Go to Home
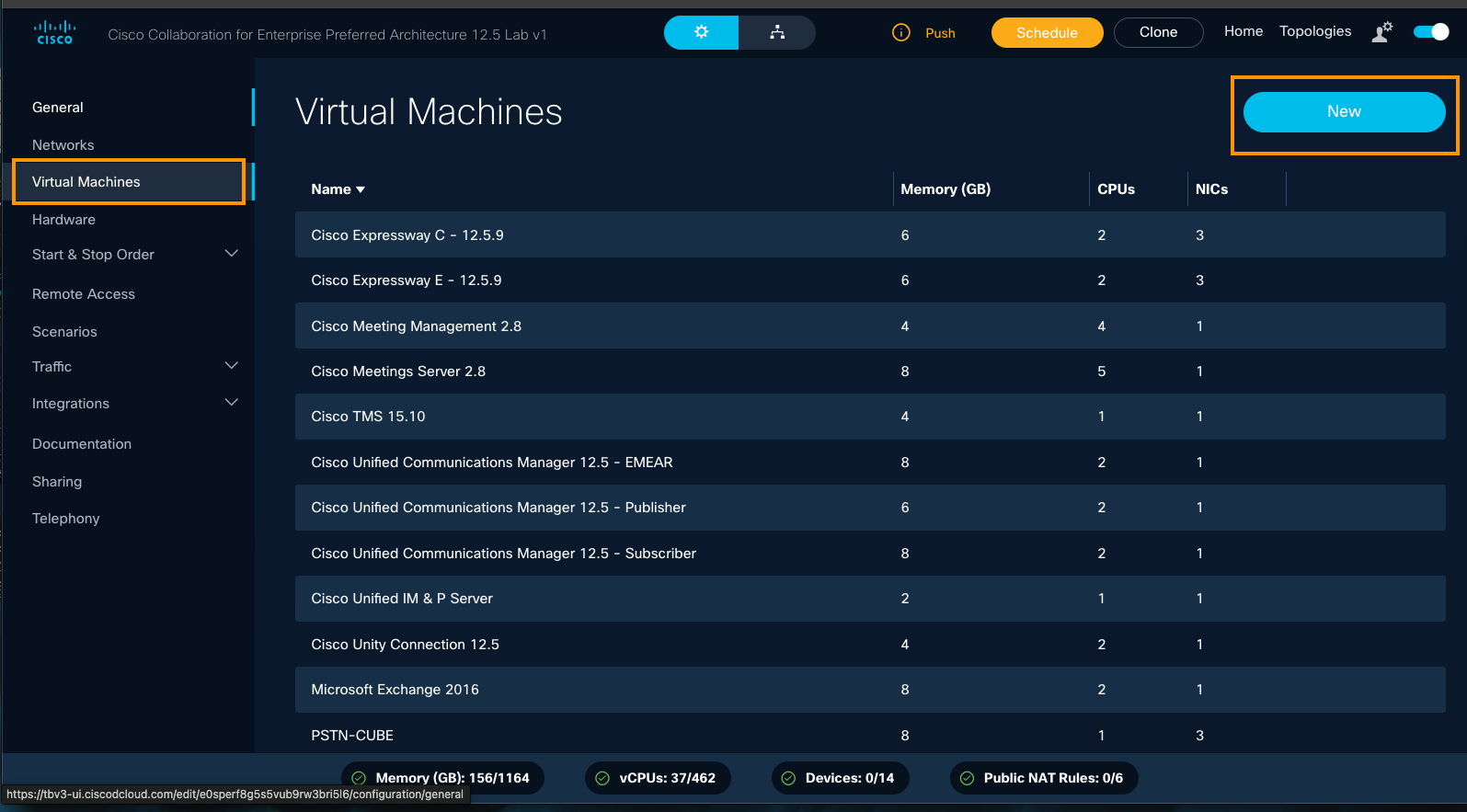This screenshot has width=1467, height=812. tap(1244, 31)
